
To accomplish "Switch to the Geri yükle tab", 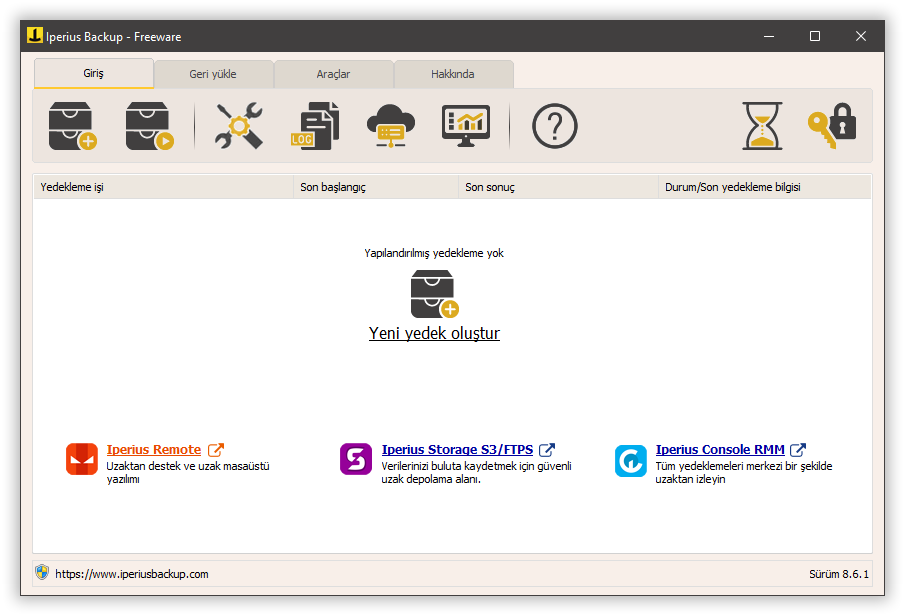I will [214, 74].
